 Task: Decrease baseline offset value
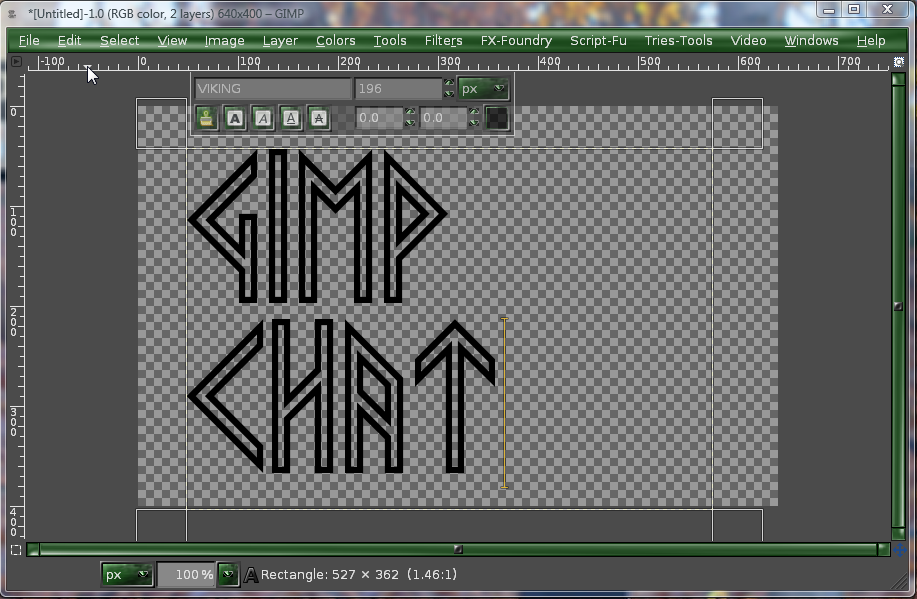pyautogui.click(x=410, y=123)
